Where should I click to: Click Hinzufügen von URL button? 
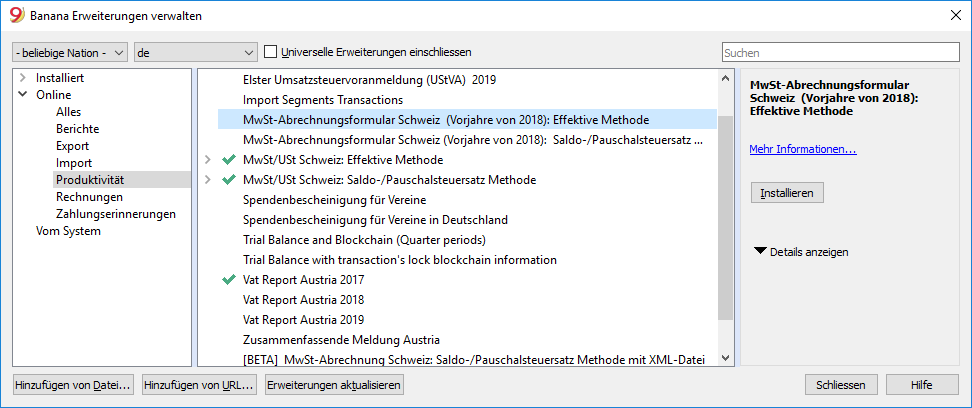198,384
